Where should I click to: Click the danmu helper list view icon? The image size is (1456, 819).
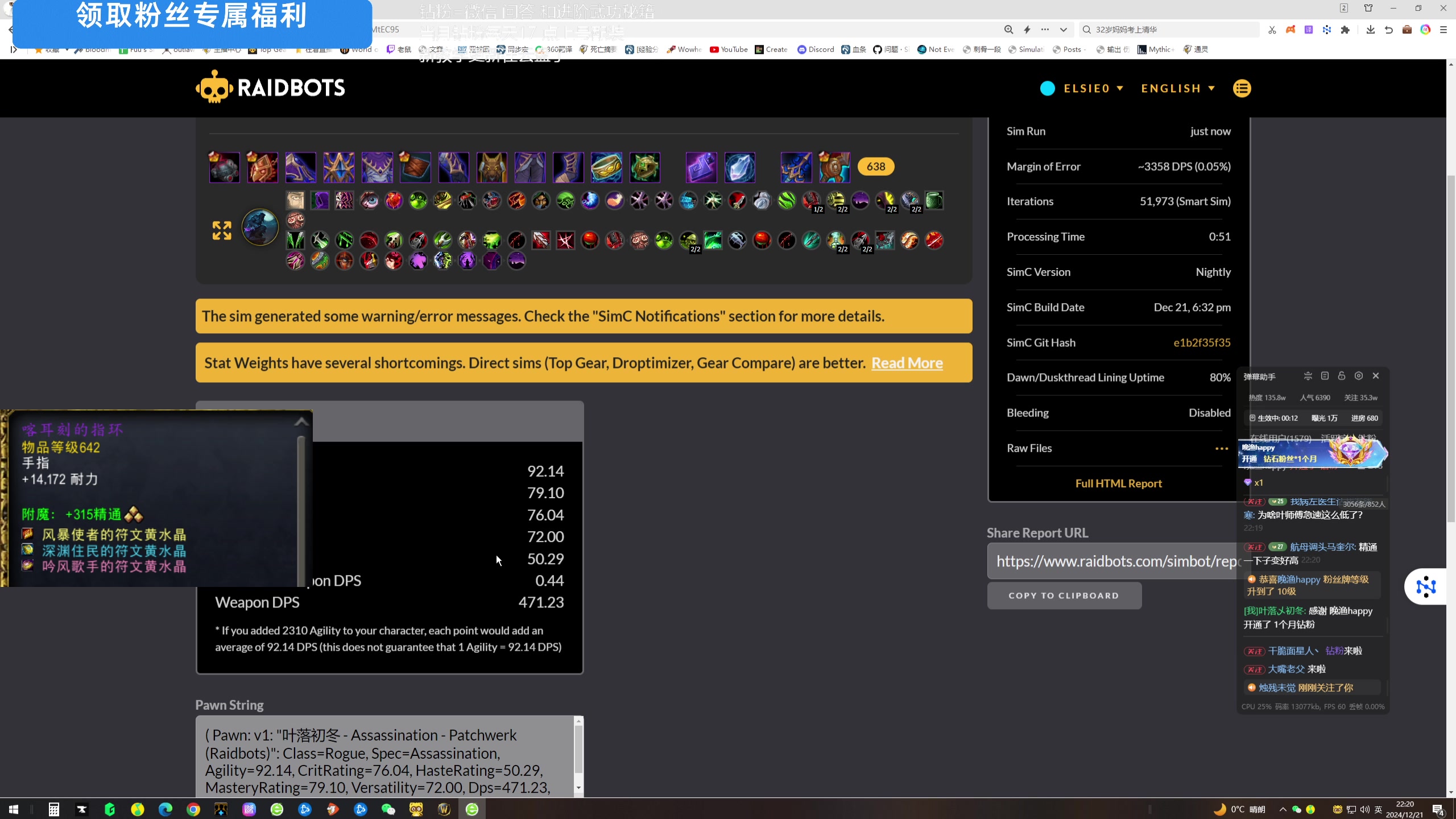point(1325,376)
